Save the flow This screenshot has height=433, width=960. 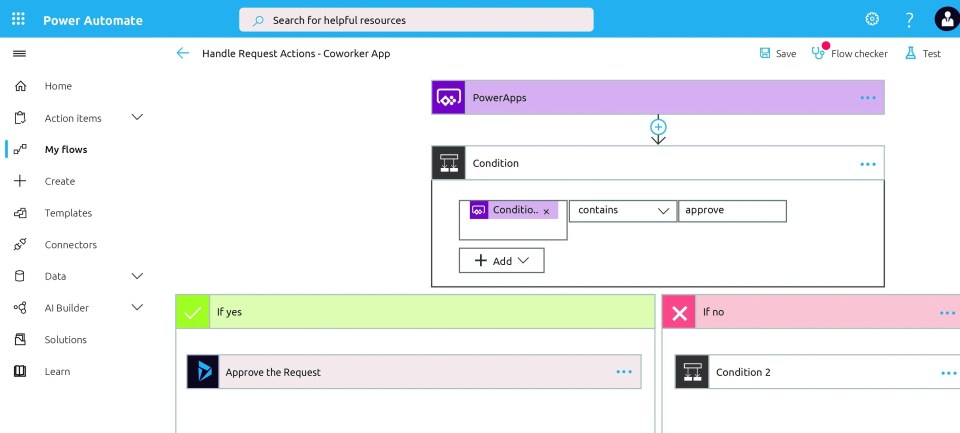777,53
